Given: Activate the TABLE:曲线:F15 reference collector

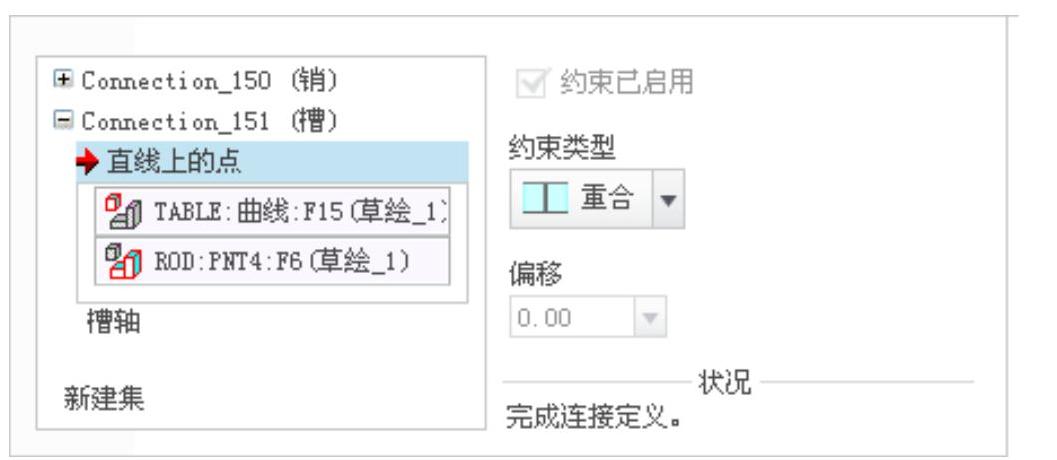Looking at the screenshot, I should pos(272,211).
